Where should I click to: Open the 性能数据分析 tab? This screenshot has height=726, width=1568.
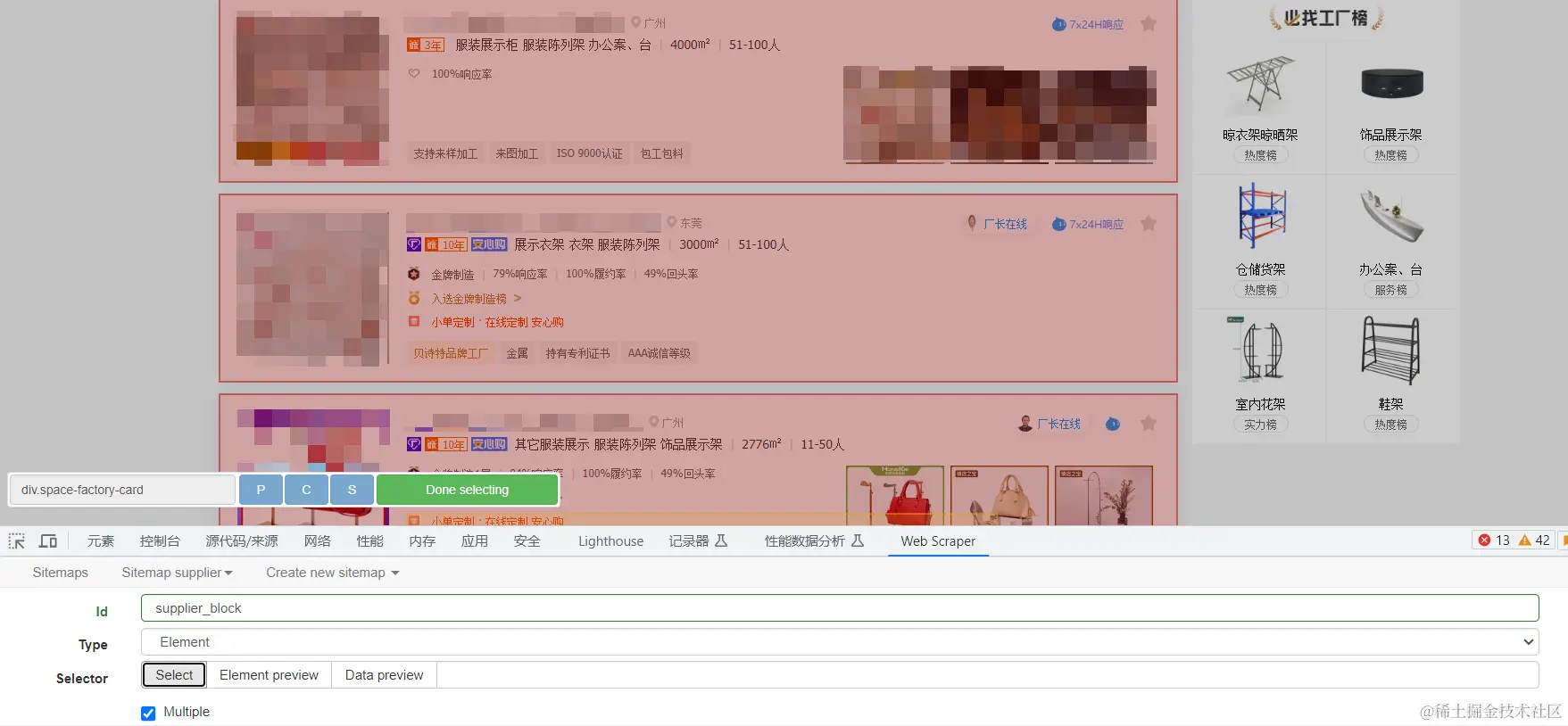coord(814,540)
